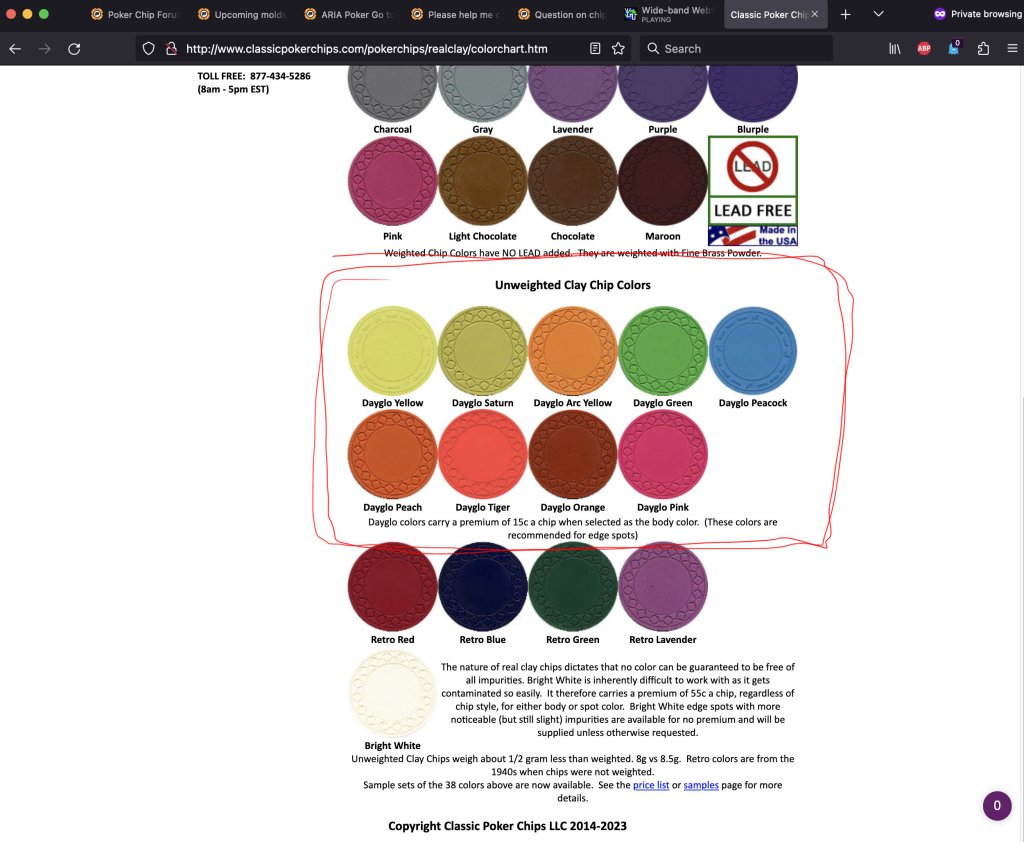Open the samples page link

pos(701,785)
